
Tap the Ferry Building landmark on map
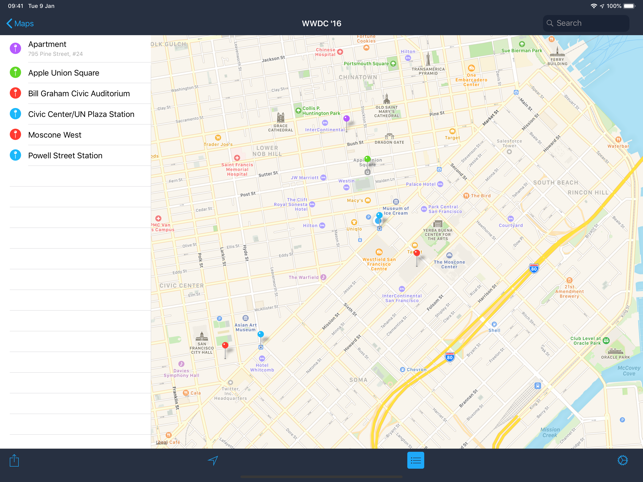tap(556, 55)
